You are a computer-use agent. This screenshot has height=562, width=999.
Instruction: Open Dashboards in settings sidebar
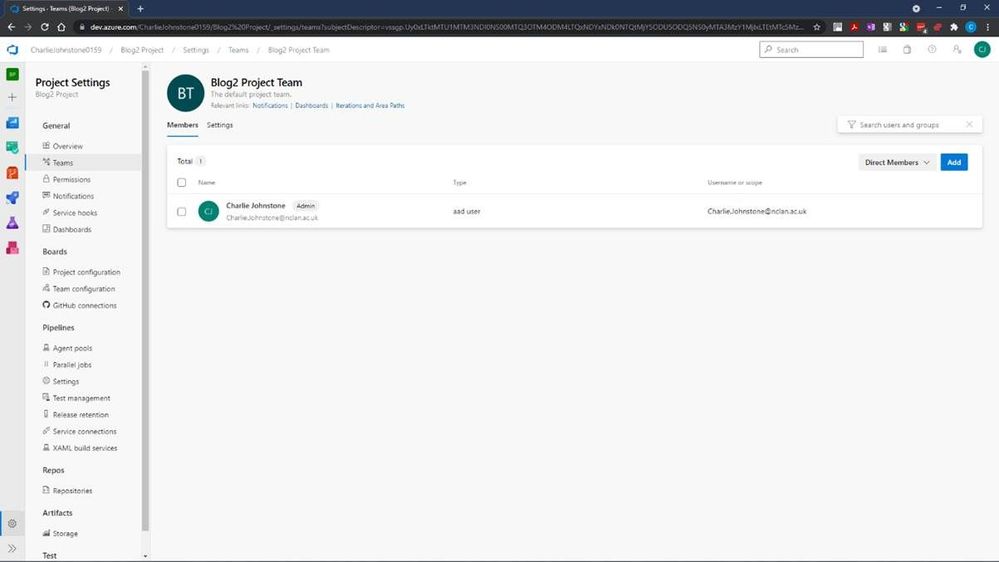click(x=72, y=229)
